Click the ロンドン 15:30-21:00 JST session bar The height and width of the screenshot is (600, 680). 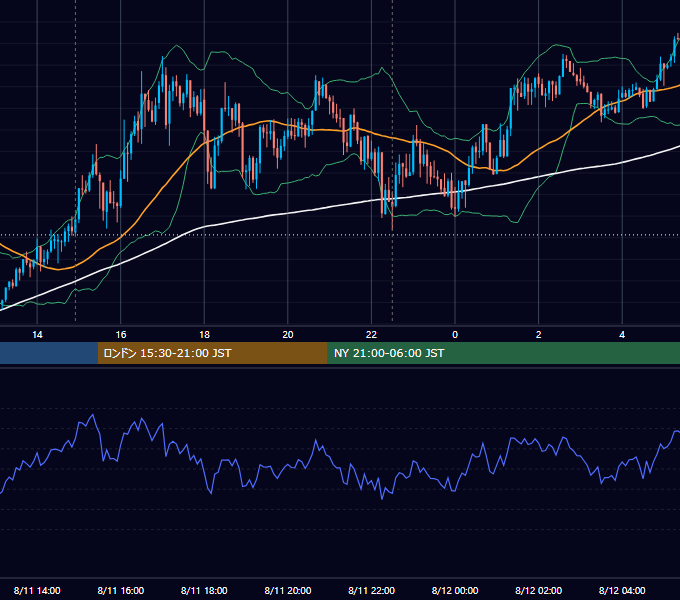click(x=212, y=353)
